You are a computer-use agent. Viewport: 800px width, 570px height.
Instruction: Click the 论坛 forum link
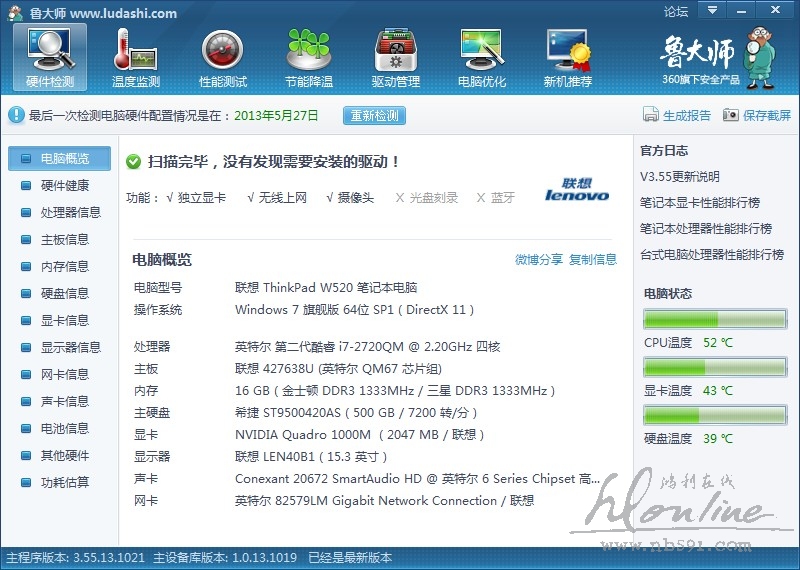point(676,11)
